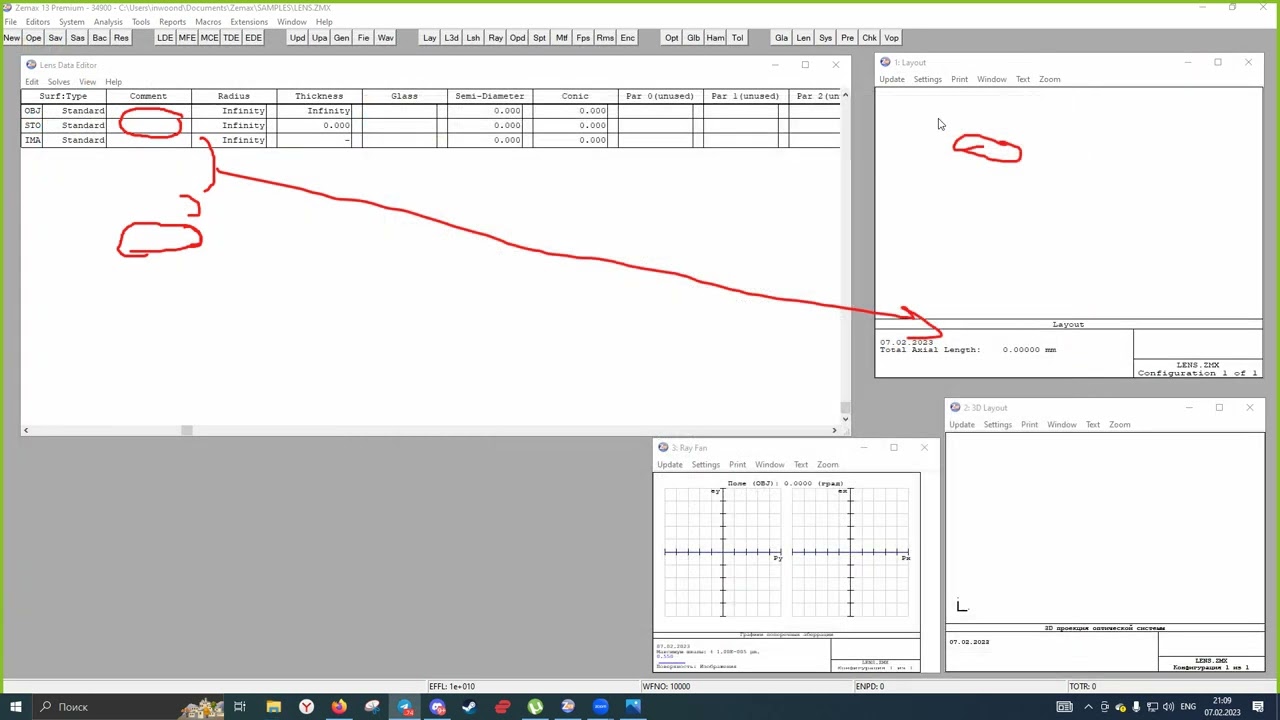The height and width of the screenshot is (720, 1280).
Task: Open Settings in the Layout window
Action: point(928,79)
